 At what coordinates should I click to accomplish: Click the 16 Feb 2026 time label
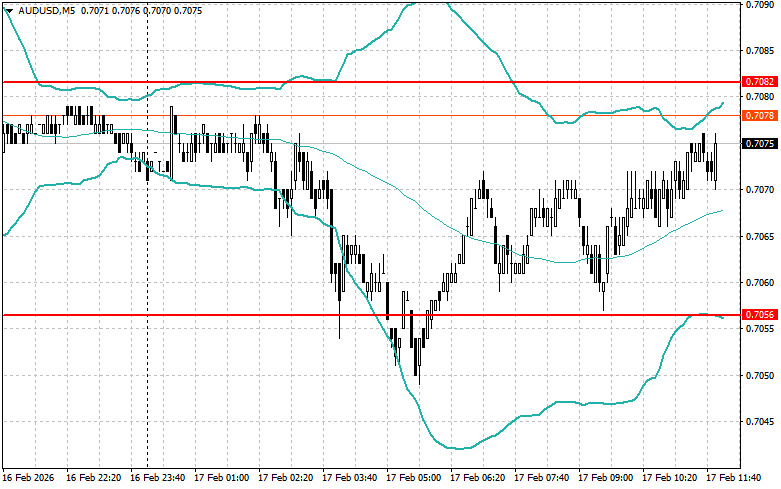[x=28, y=478]
